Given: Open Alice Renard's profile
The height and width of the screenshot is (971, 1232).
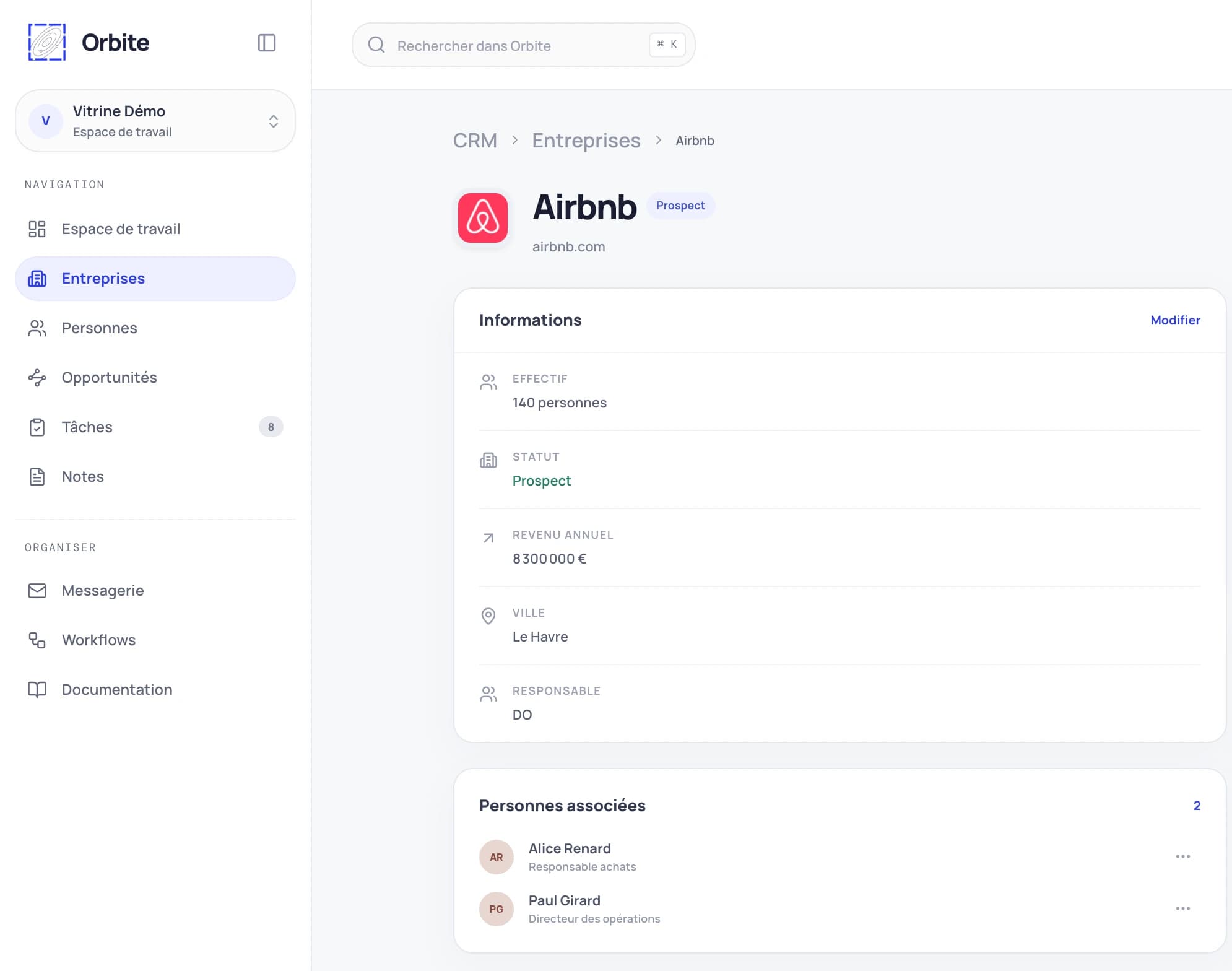Looking at the screenshot, I should pos(570,848).
